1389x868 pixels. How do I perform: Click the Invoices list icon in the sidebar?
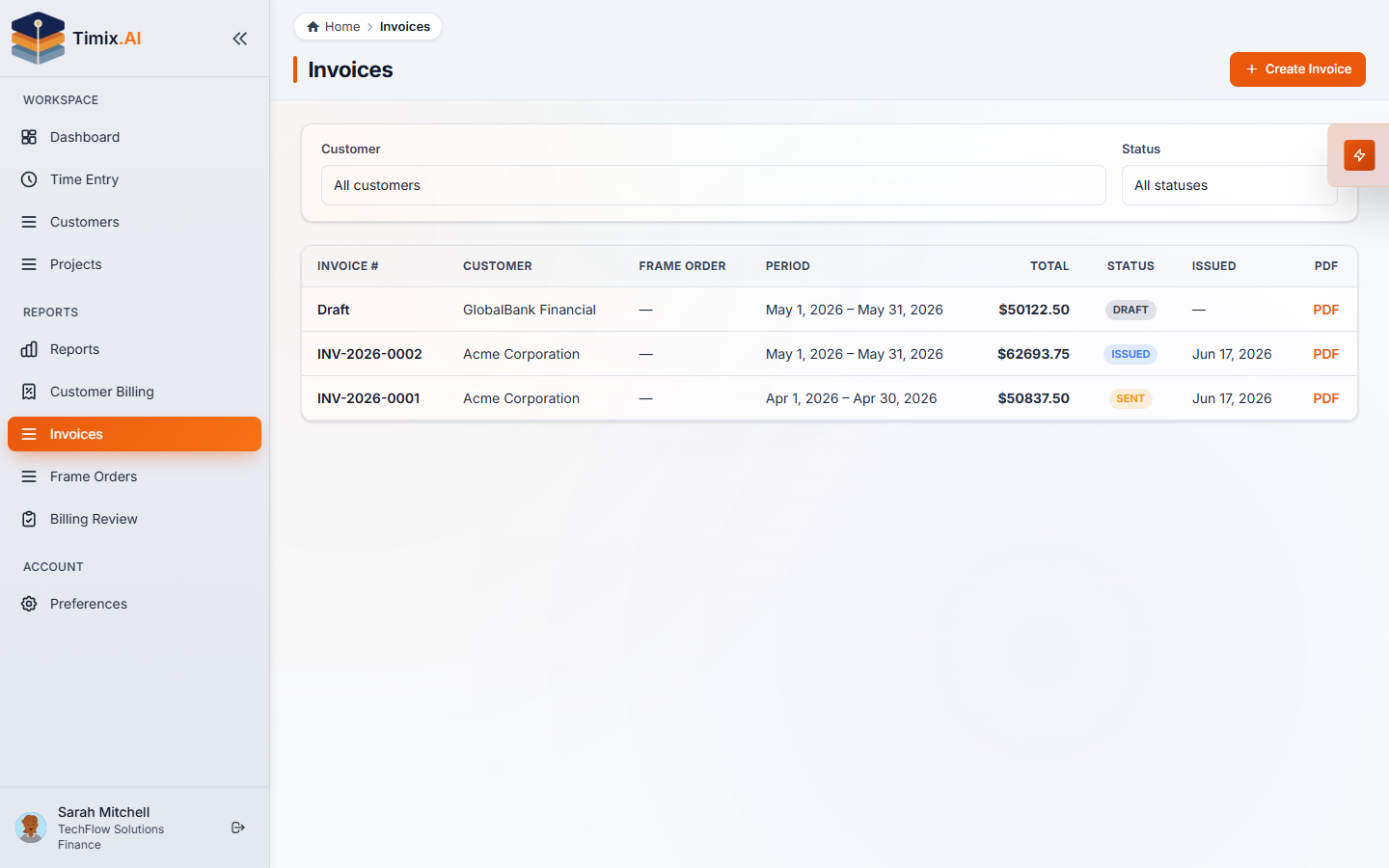click(29, 434)
